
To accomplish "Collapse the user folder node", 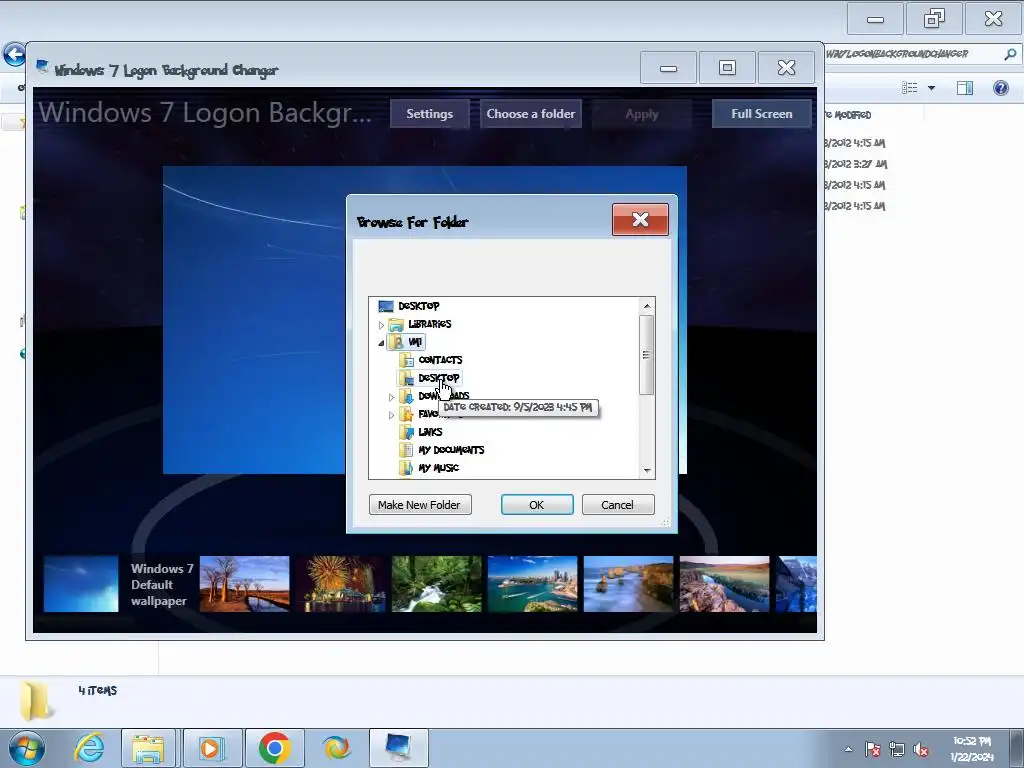I will [x=381, y=343].
